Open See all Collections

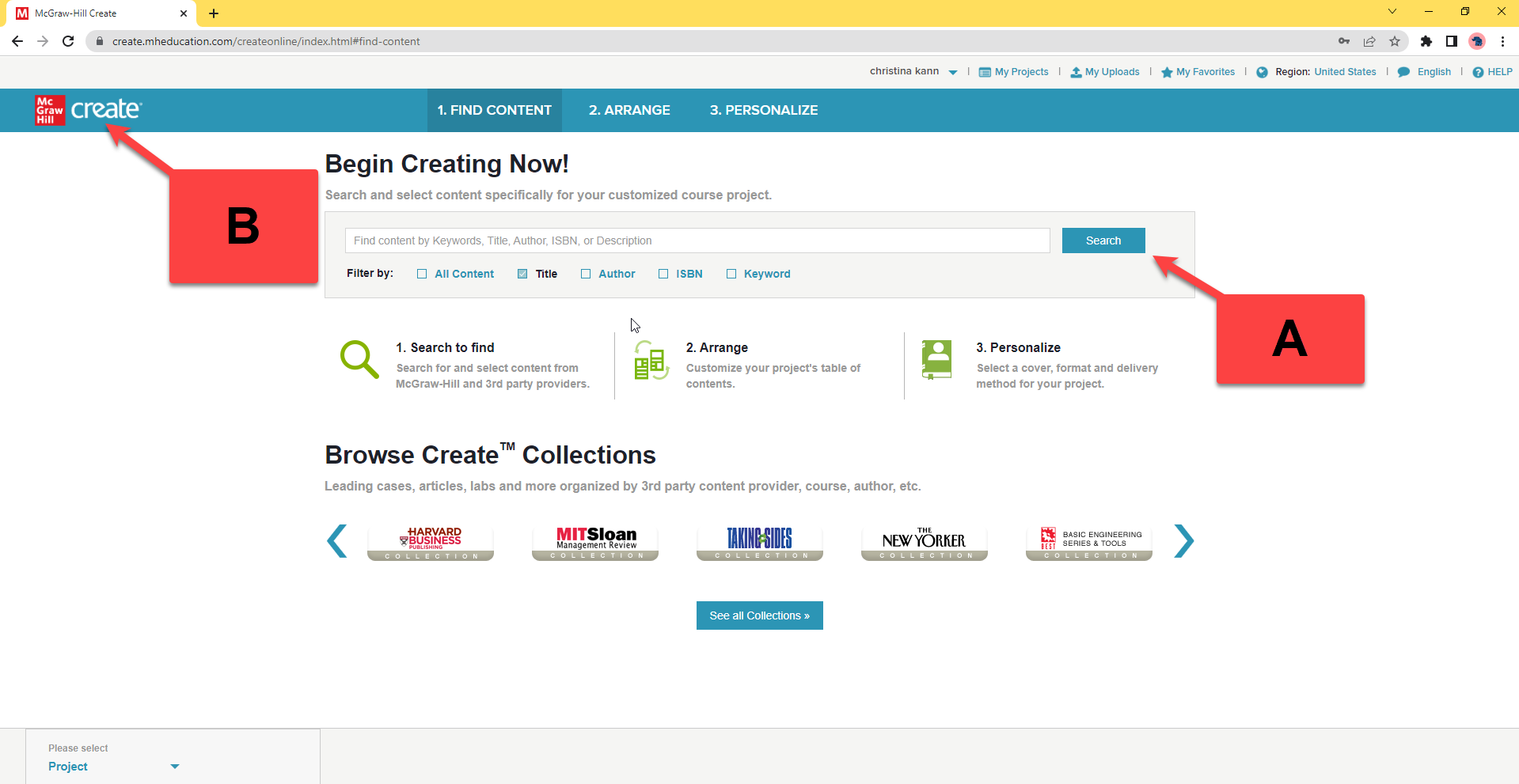tap(759, 615)
